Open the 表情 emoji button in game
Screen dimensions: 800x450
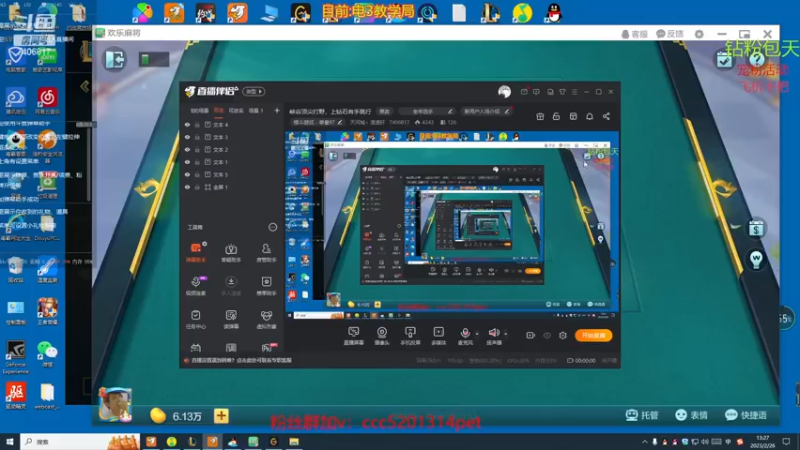[691, 415]
